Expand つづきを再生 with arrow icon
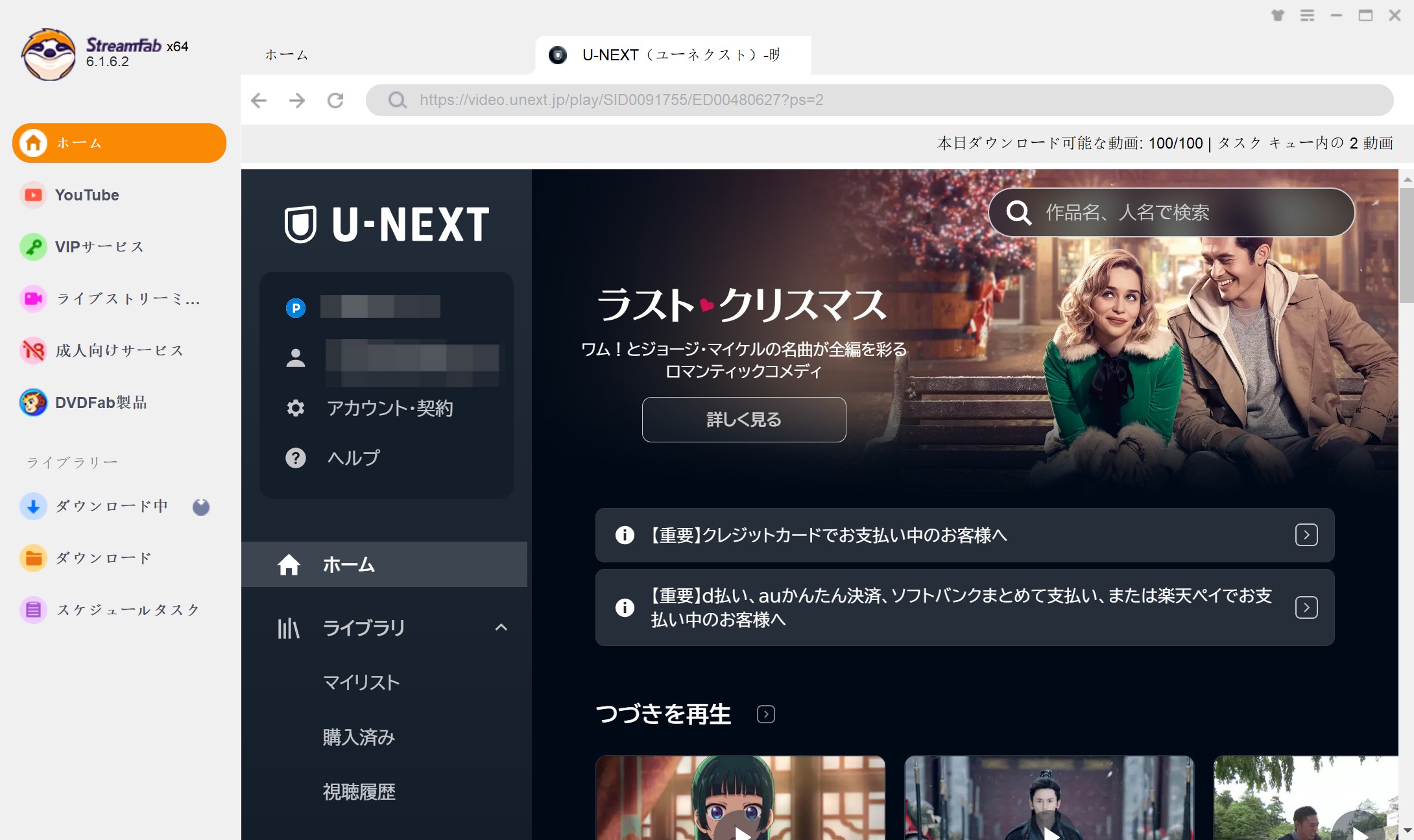The width and height of the screenshot is (1414, 840). coord(766,714)
